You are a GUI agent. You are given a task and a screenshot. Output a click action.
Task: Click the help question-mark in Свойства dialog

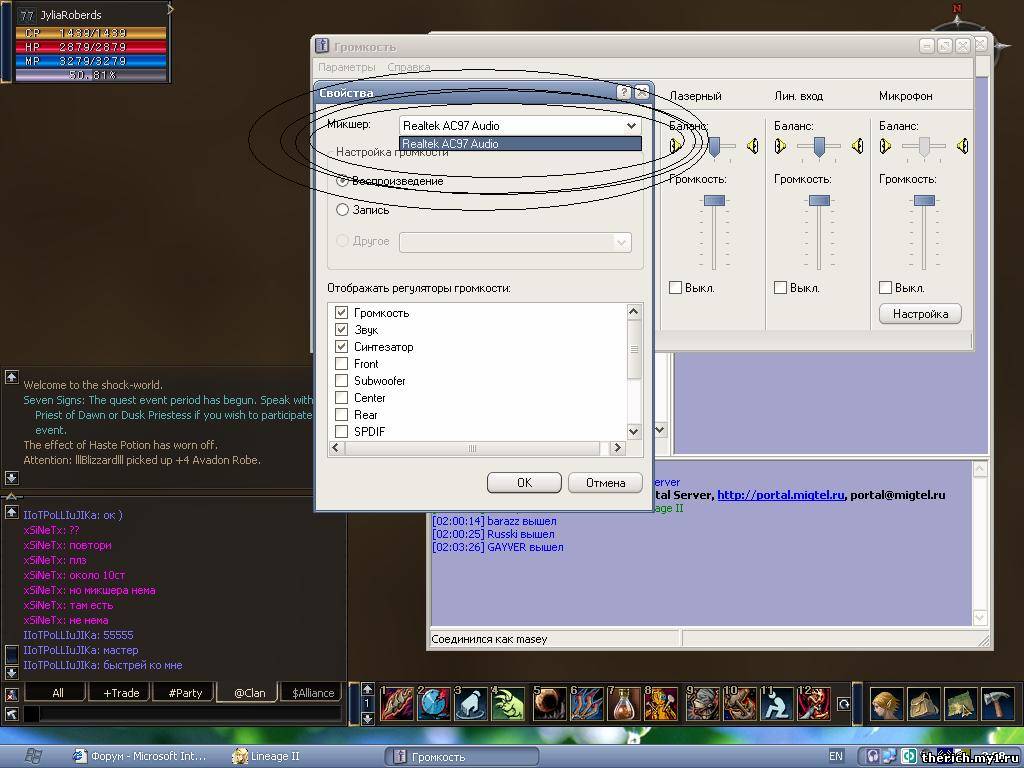coord(624,92)
